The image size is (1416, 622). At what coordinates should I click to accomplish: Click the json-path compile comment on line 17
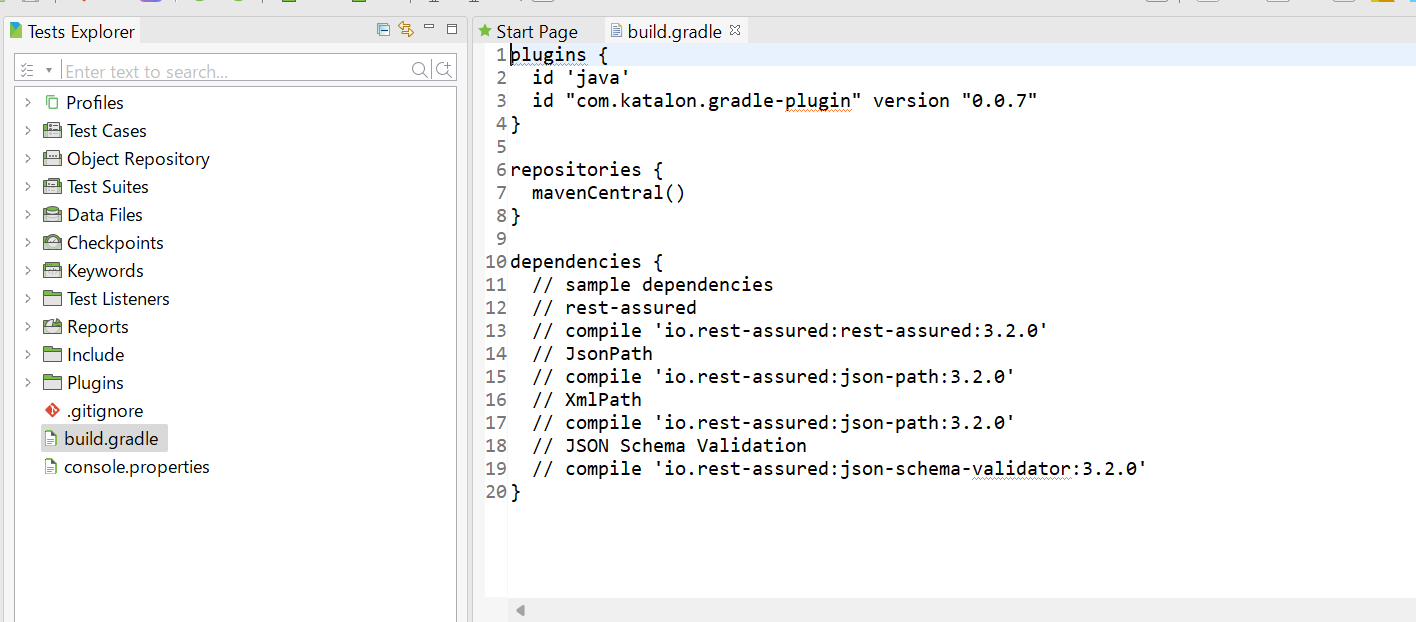[x=774, y=422]
